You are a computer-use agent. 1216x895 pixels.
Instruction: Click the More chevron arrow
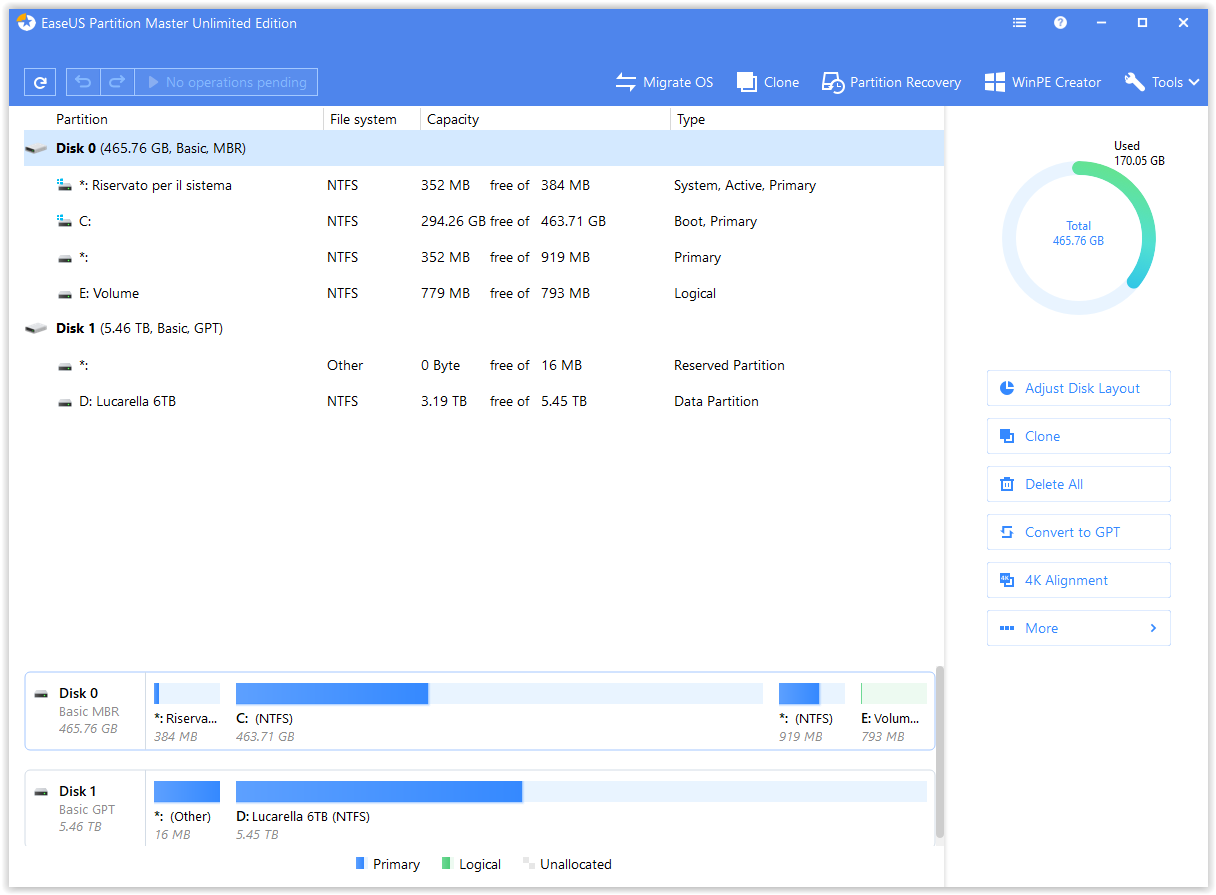pos(1153,628)
